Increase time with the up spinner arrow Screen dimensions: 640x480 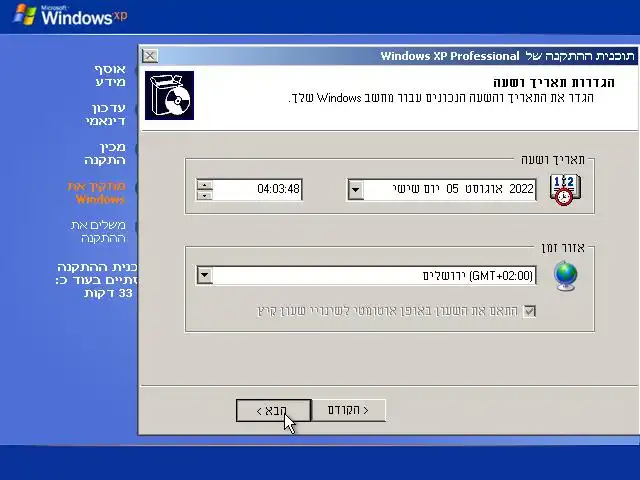204,185
